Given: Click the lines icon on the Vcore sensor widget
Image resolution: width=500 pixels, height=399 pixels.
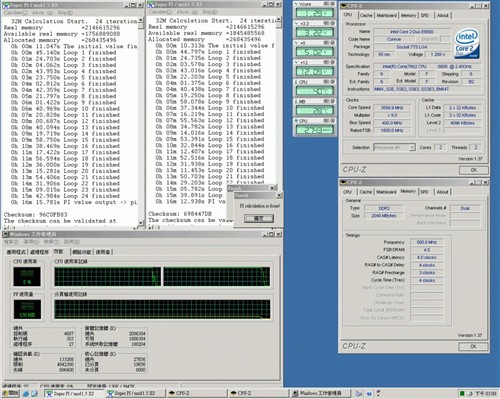Looking at the screenshot, I should [x=326, y=4].
